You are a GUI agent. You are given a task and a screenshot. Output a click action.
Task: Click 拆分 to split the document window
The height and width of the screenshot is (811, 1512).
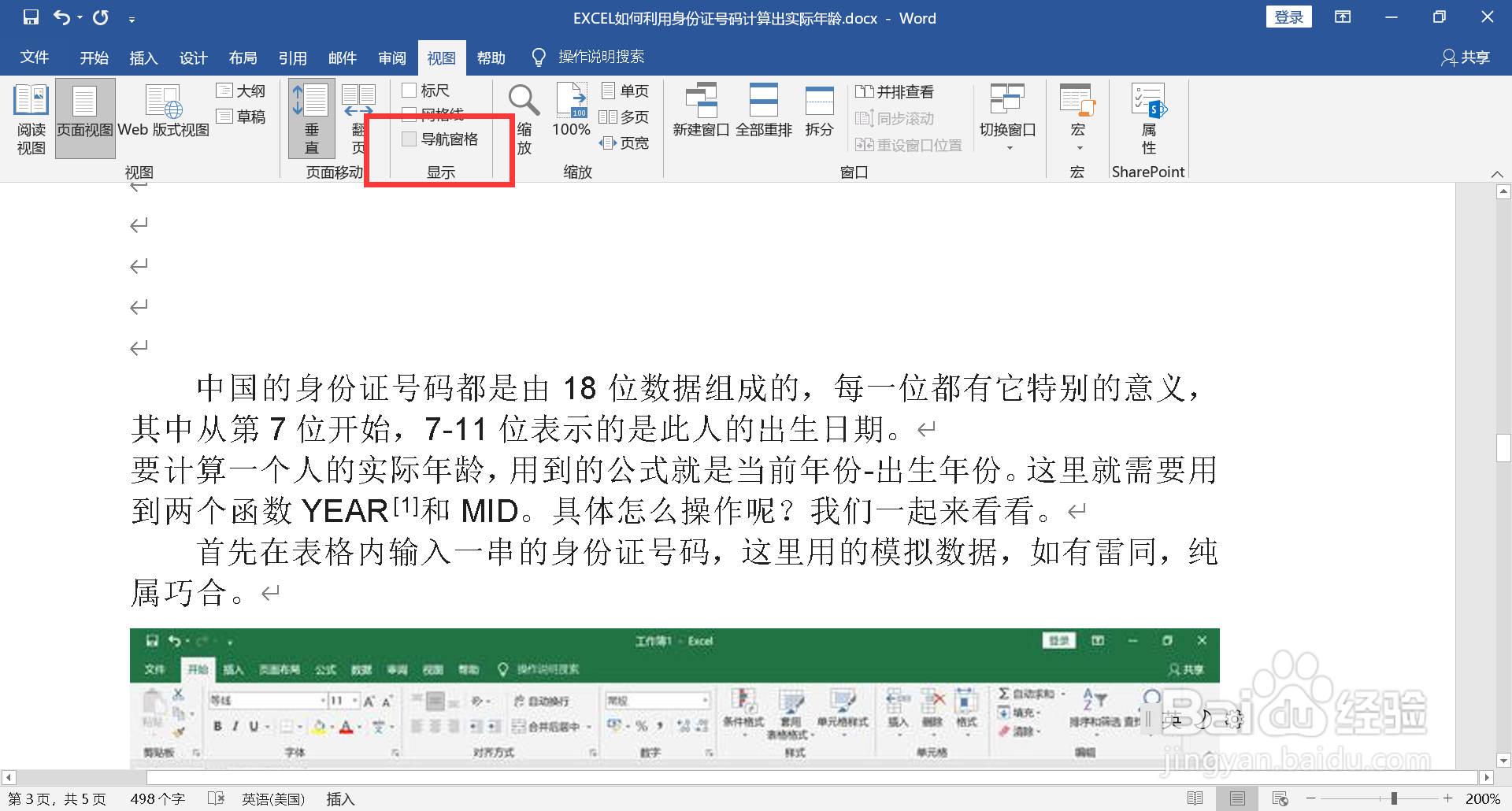pos(818,110)
